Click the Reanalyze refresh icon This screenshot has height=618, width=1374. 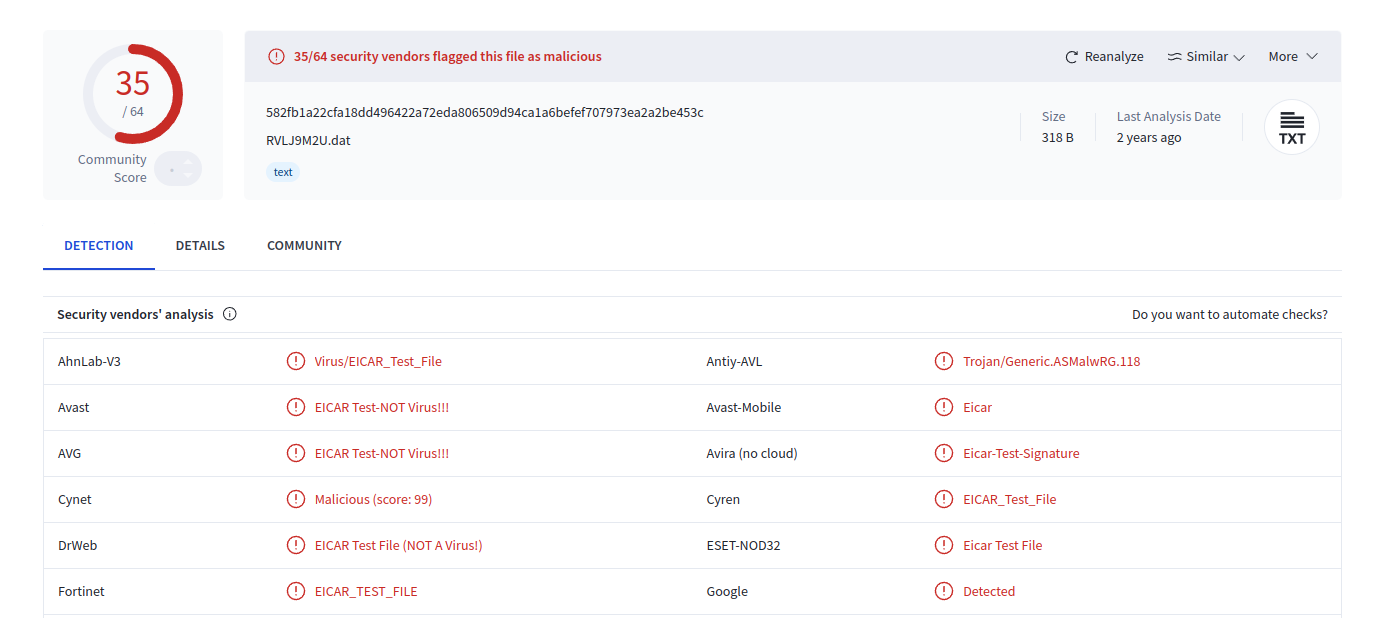[1072, 57]
